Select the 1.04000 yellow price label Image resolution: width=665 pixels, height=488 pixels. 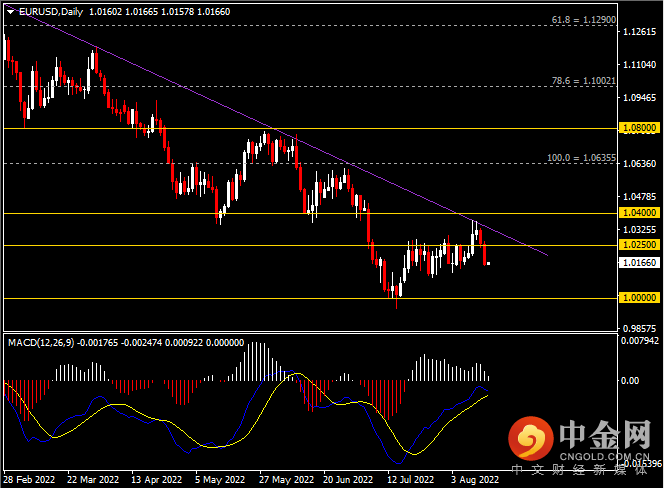tap(640, 212)
